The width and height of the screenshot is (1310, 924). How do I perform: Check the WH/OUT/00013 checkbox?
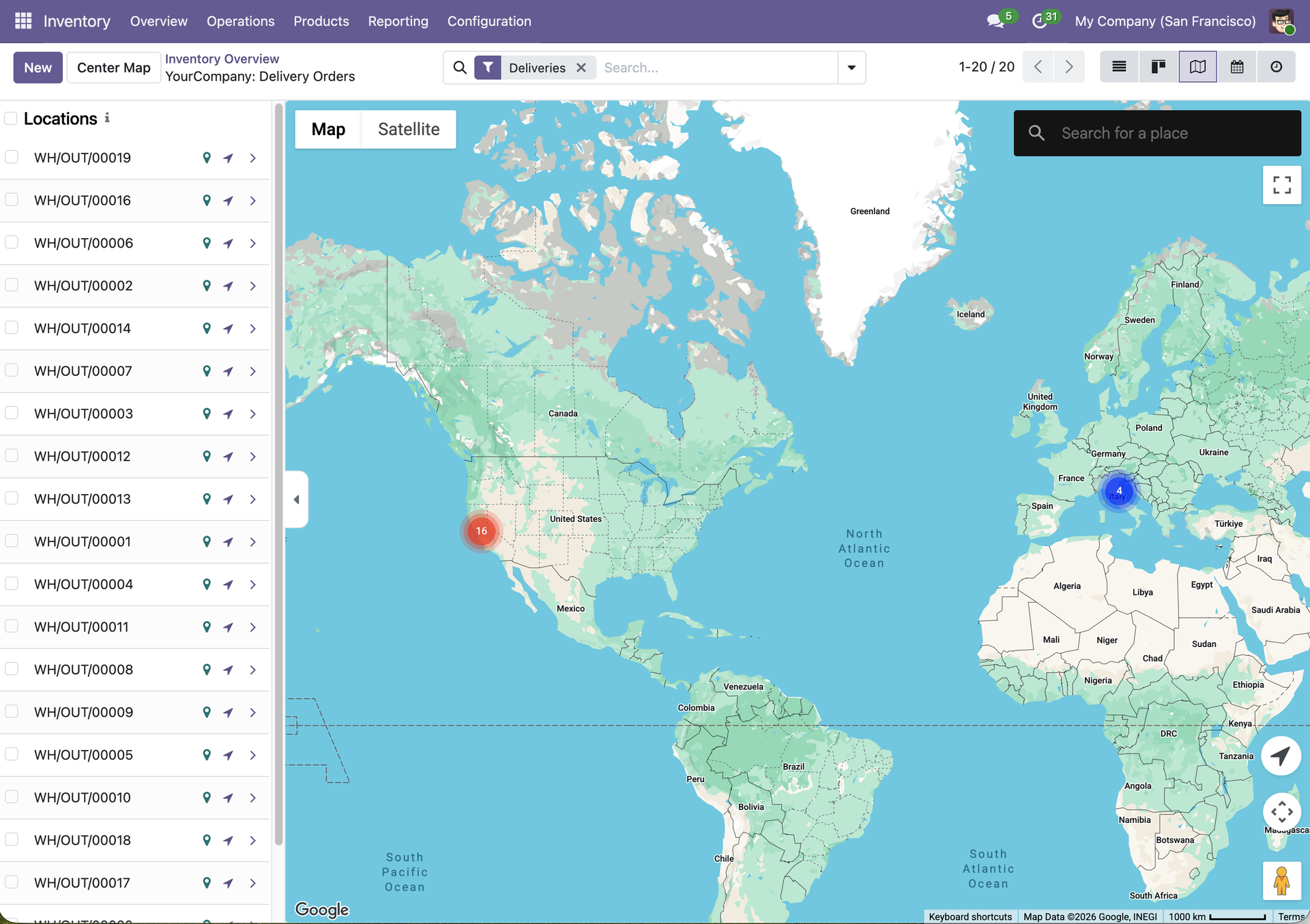pyautogui.click(x=12, y=498)
